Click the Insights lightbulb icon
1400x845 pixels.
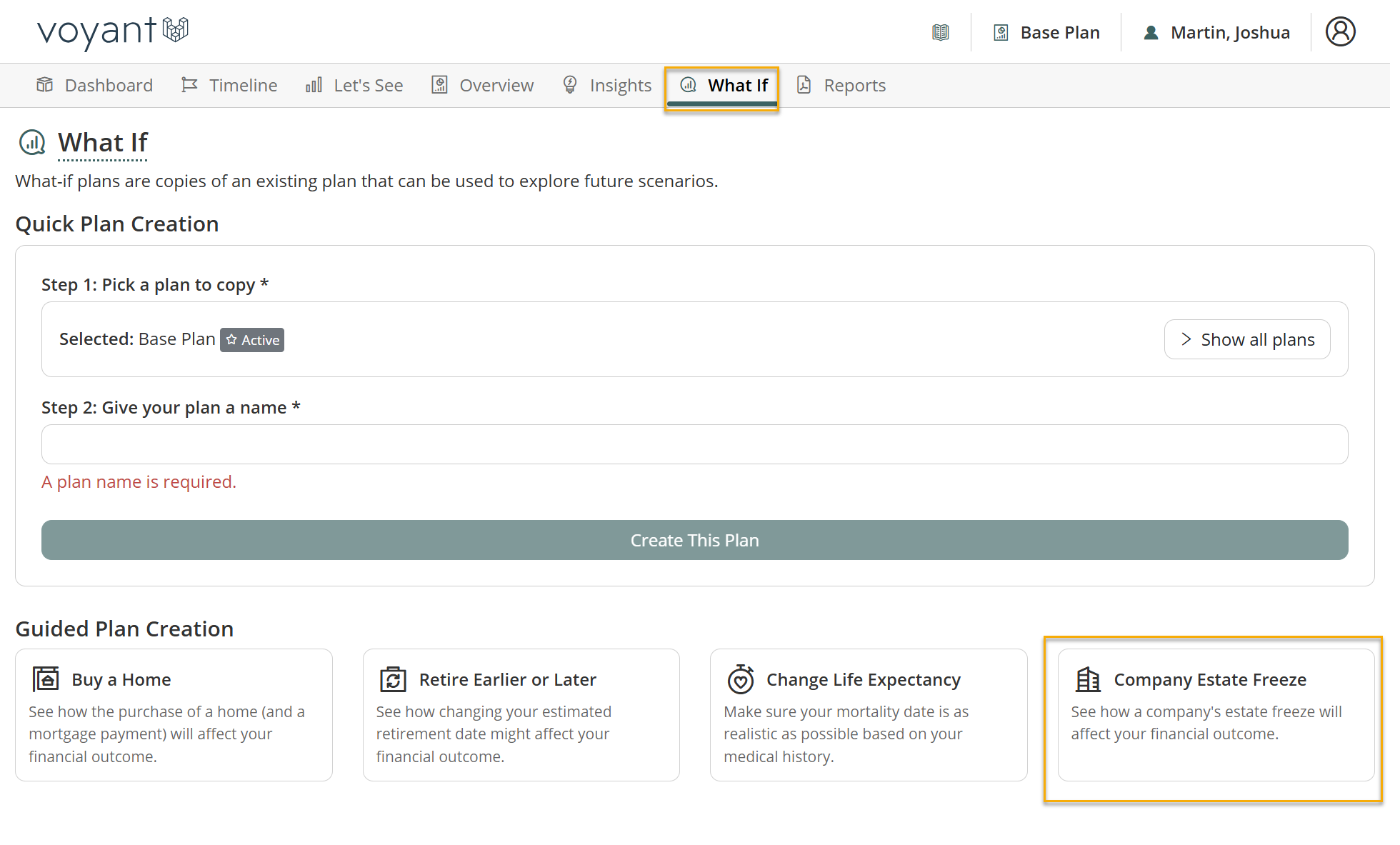point(570,85)
